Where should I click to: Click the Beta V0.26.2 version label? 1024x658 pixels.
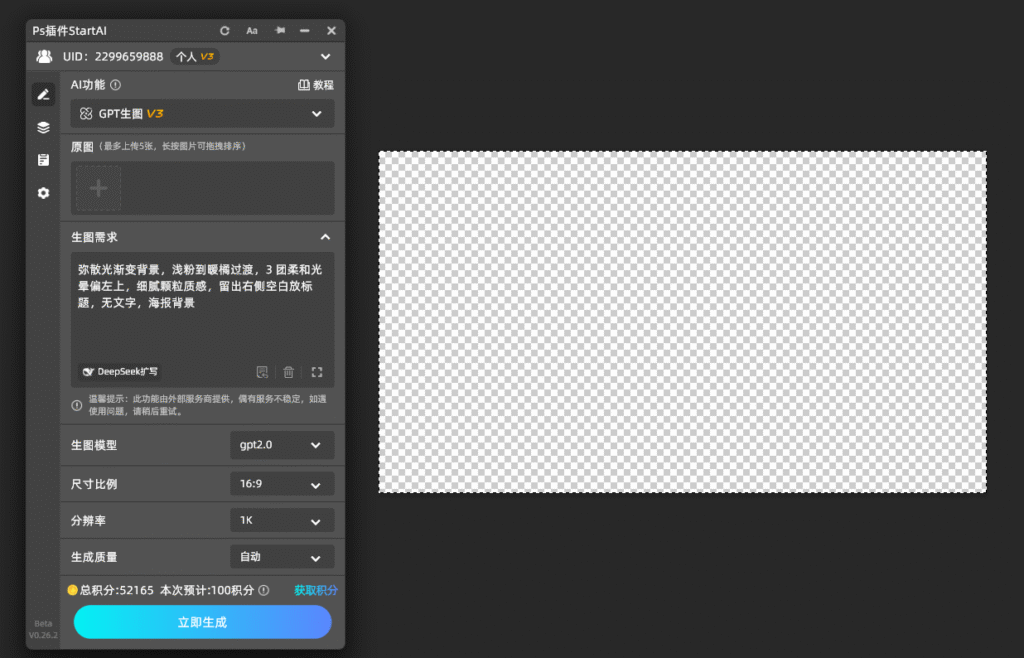43,629
